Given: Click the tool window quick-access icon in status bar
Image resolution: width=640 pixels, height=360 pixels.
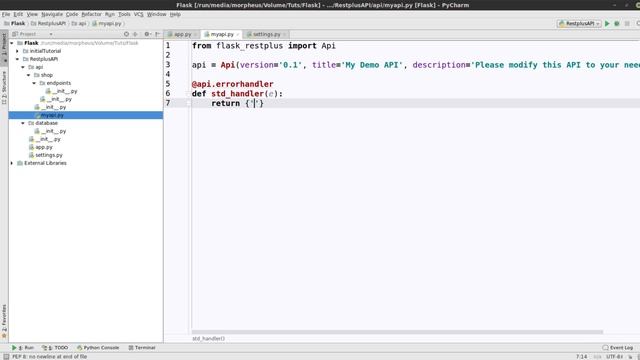Looking at the screenshot, I should pyautogui.click(x=6, y=357).
